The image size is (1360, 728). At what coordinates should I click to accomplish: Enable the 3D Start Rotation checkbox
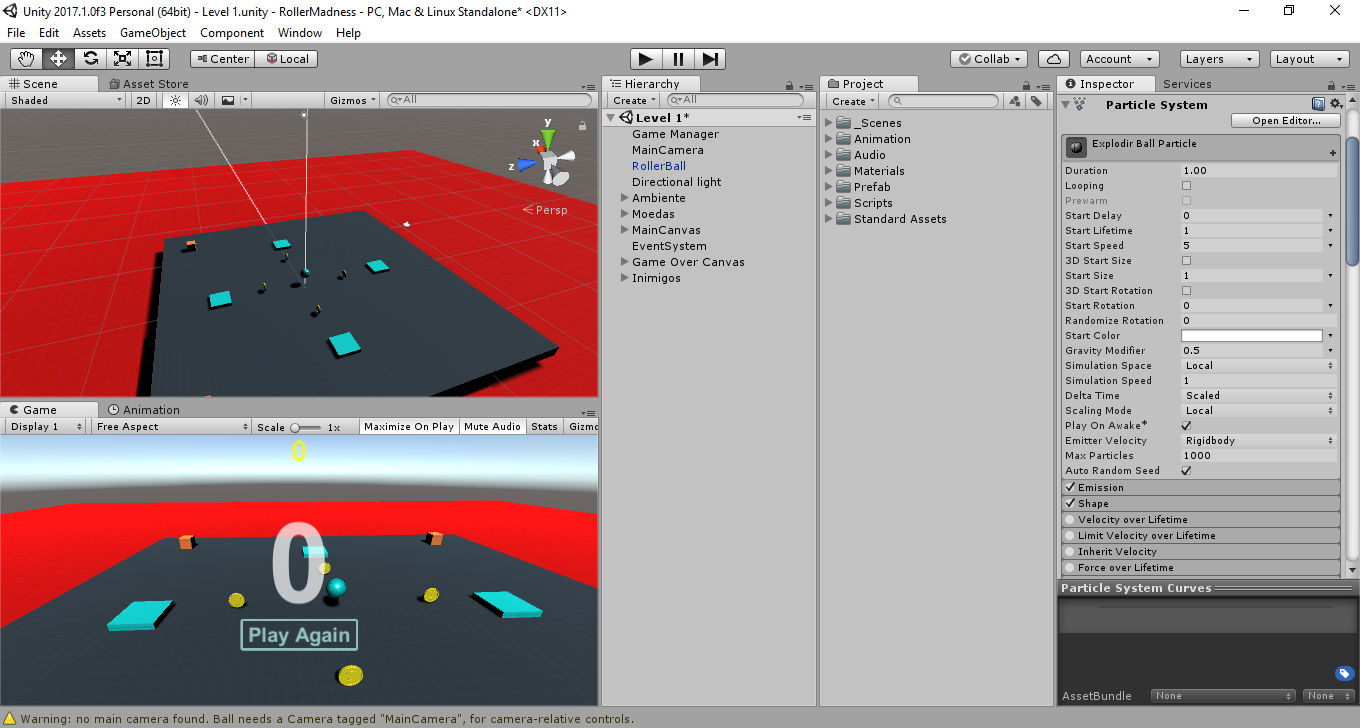click(1187, 291)
